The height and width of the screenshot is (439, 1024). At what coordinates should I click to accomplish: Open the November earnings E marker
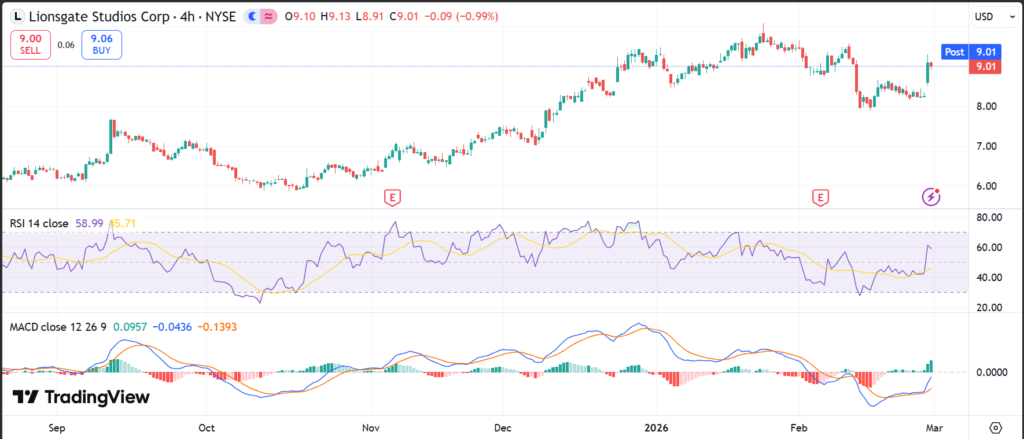pos(392,197)
